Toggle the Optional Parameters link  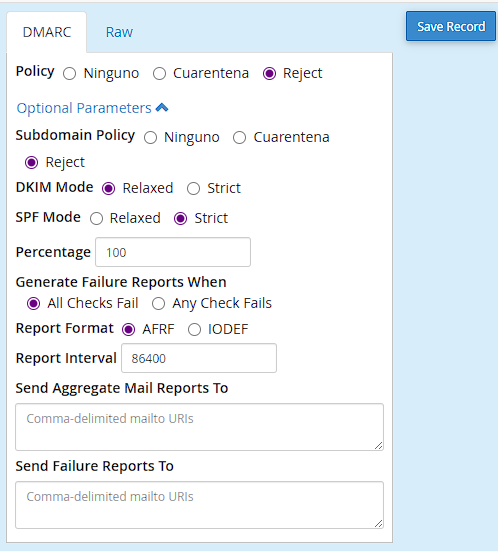(x=84, y=108)
